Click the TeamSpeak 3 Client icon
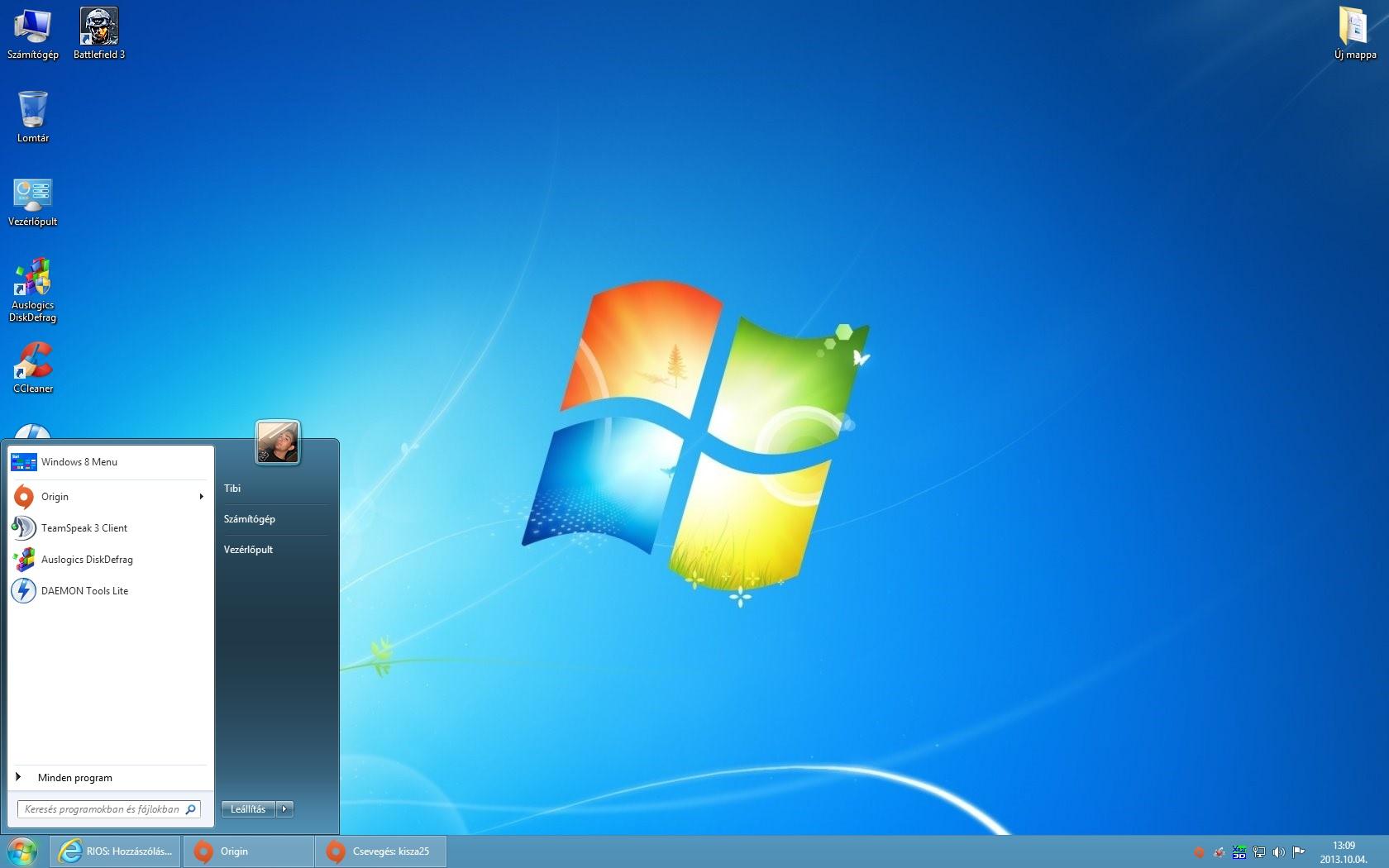This screenshot has width=1389, height=868. click(23, 528)
